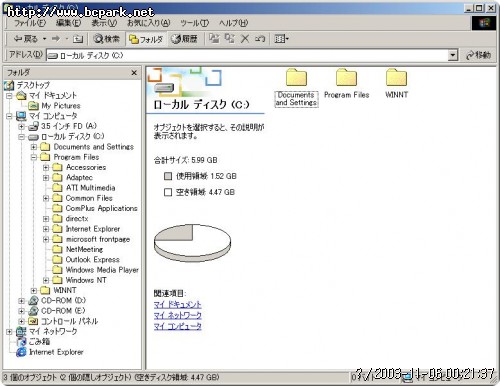
Task: Select microsoft frontpage folder in tree
Action: pyautogui.click(x=98, y=239)
